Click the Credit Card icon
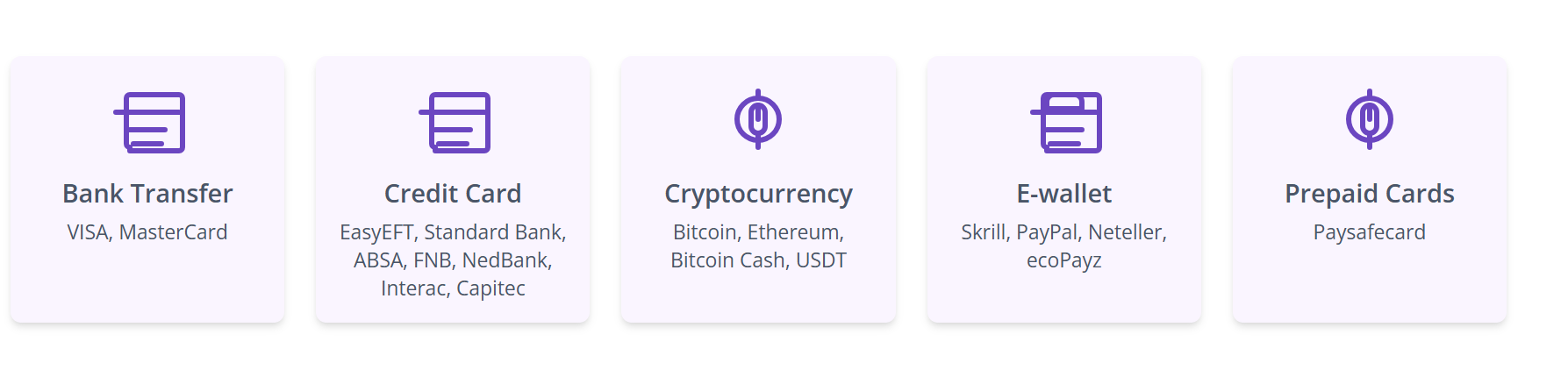This screenshot has height=377, width=1568. tap(455, 123)
